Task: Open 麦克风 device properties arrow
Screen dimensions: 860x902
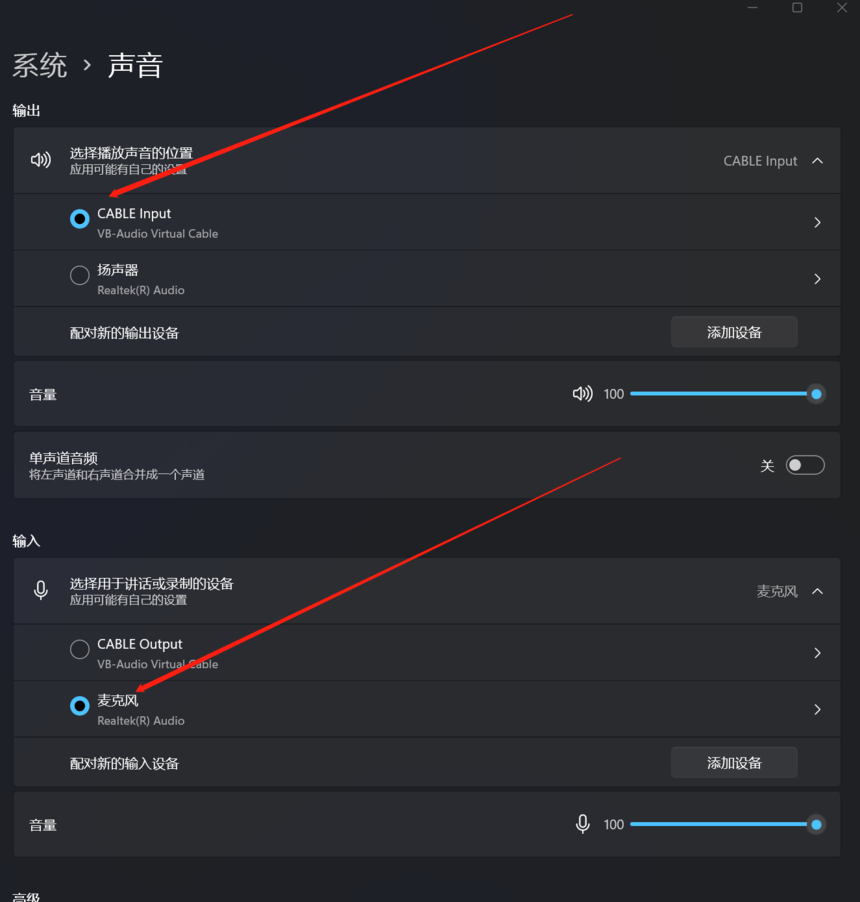Action: (817, 709)
